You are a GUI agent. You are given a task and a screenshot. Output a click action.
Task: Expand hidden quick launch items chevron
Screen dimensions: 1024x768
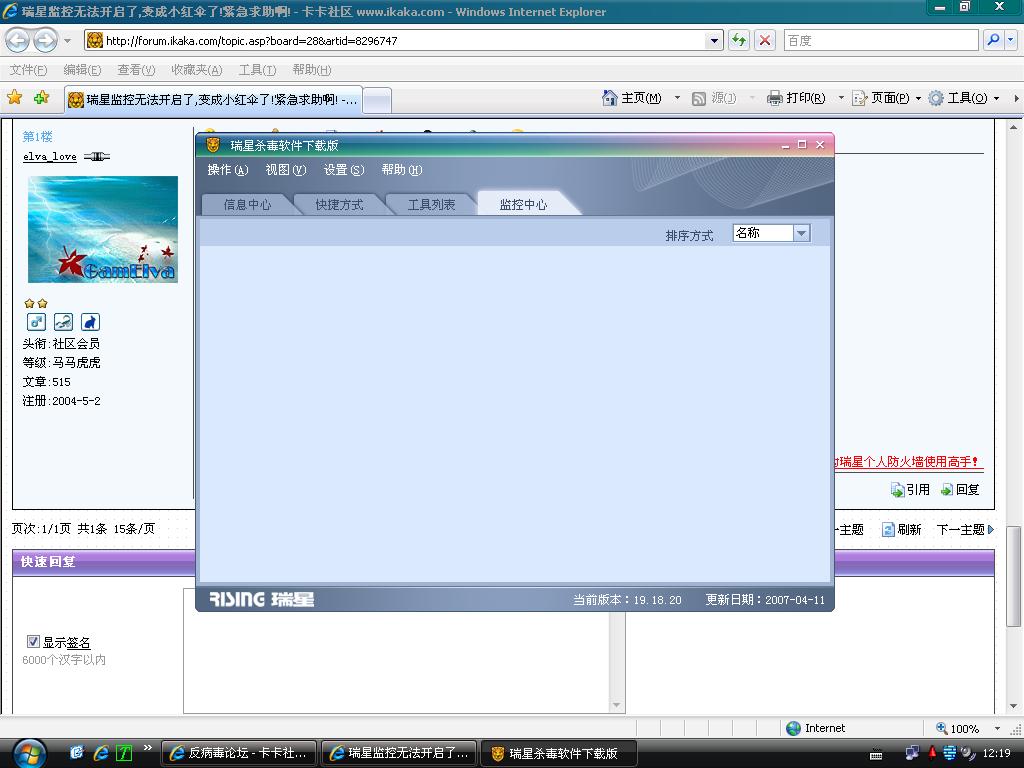(x=148, y=748)
